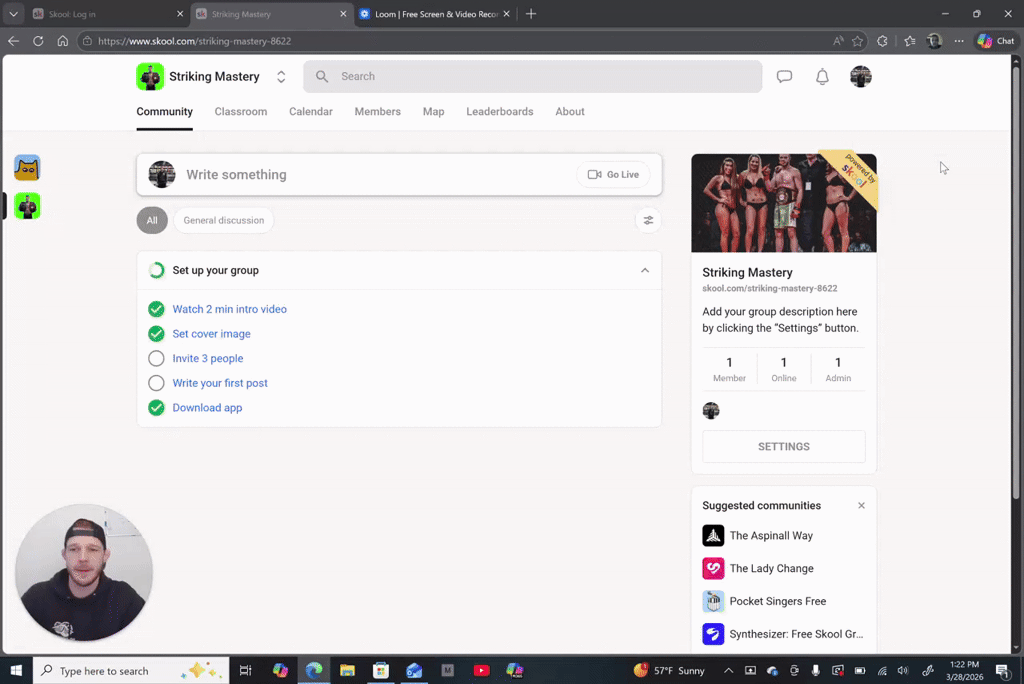Check the Write your first post circle

[155, 383]
